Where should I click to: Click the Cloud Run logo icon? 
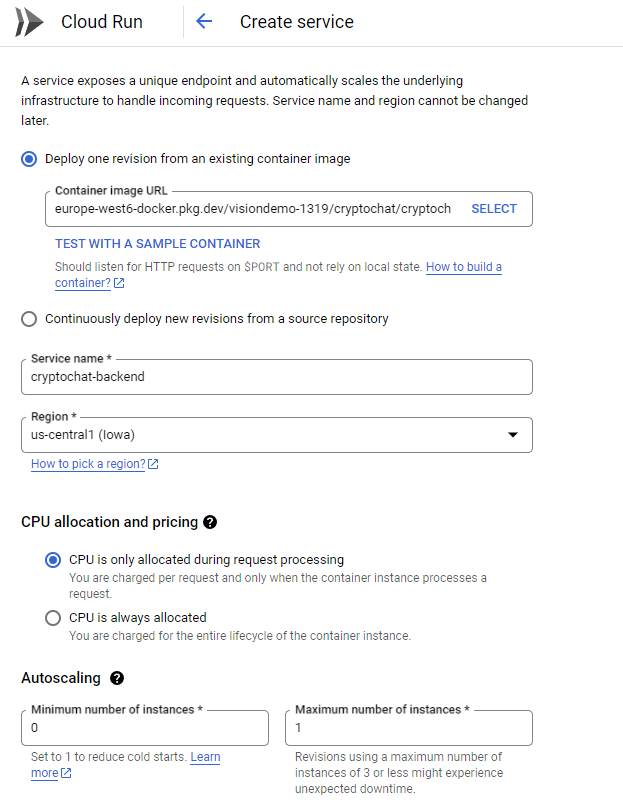click(x=29, y=21)
